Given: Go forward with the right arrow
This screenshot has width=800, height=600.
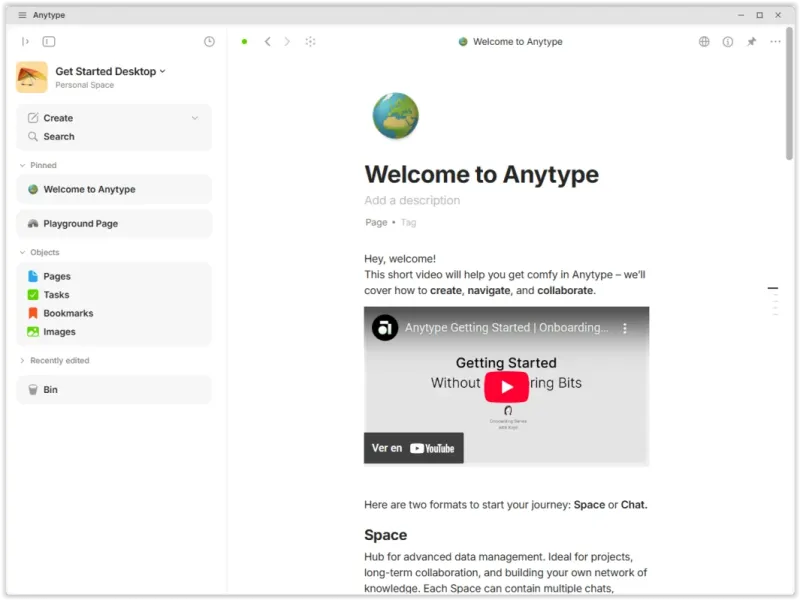Looking at the screenshot, I should pyautogui.click(x=287, y=41).
